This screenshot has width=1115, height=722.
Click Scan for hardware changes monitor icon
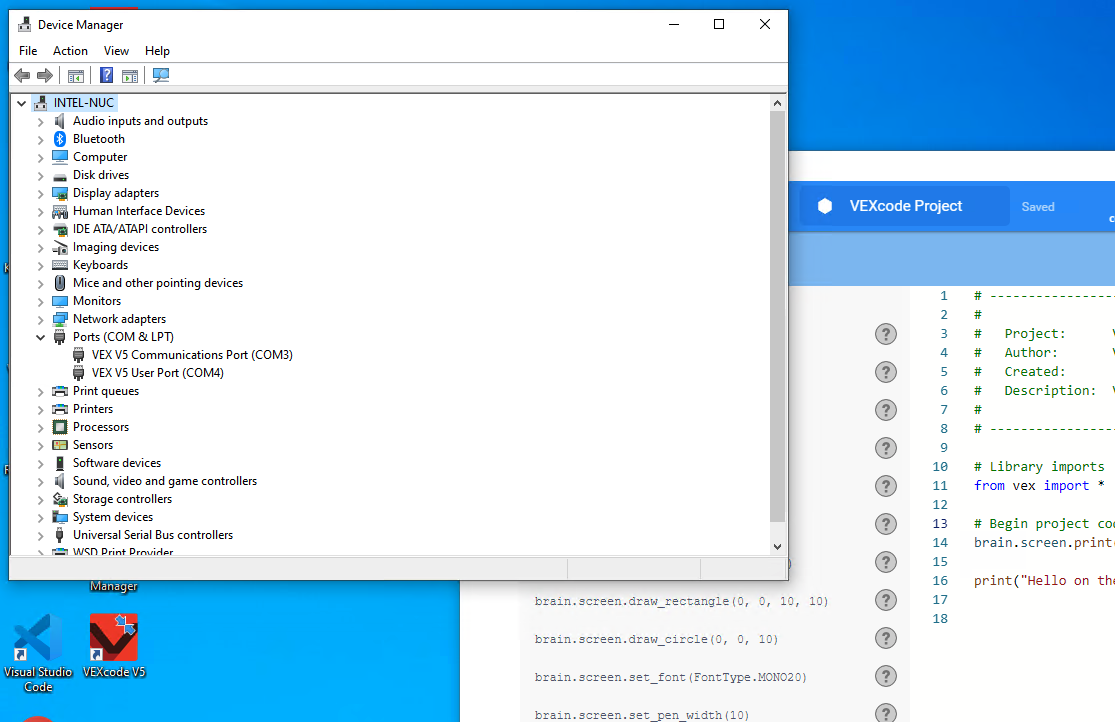coord(161,75)
